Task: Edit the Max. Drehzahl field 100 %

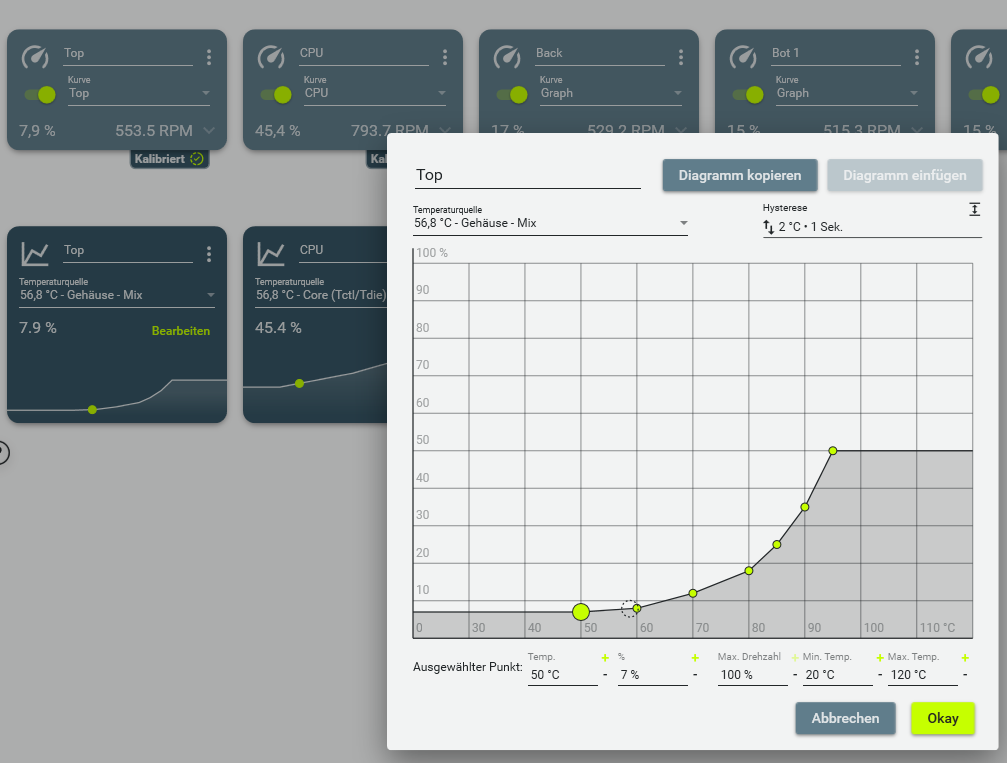Action: [x=753, y=675]
